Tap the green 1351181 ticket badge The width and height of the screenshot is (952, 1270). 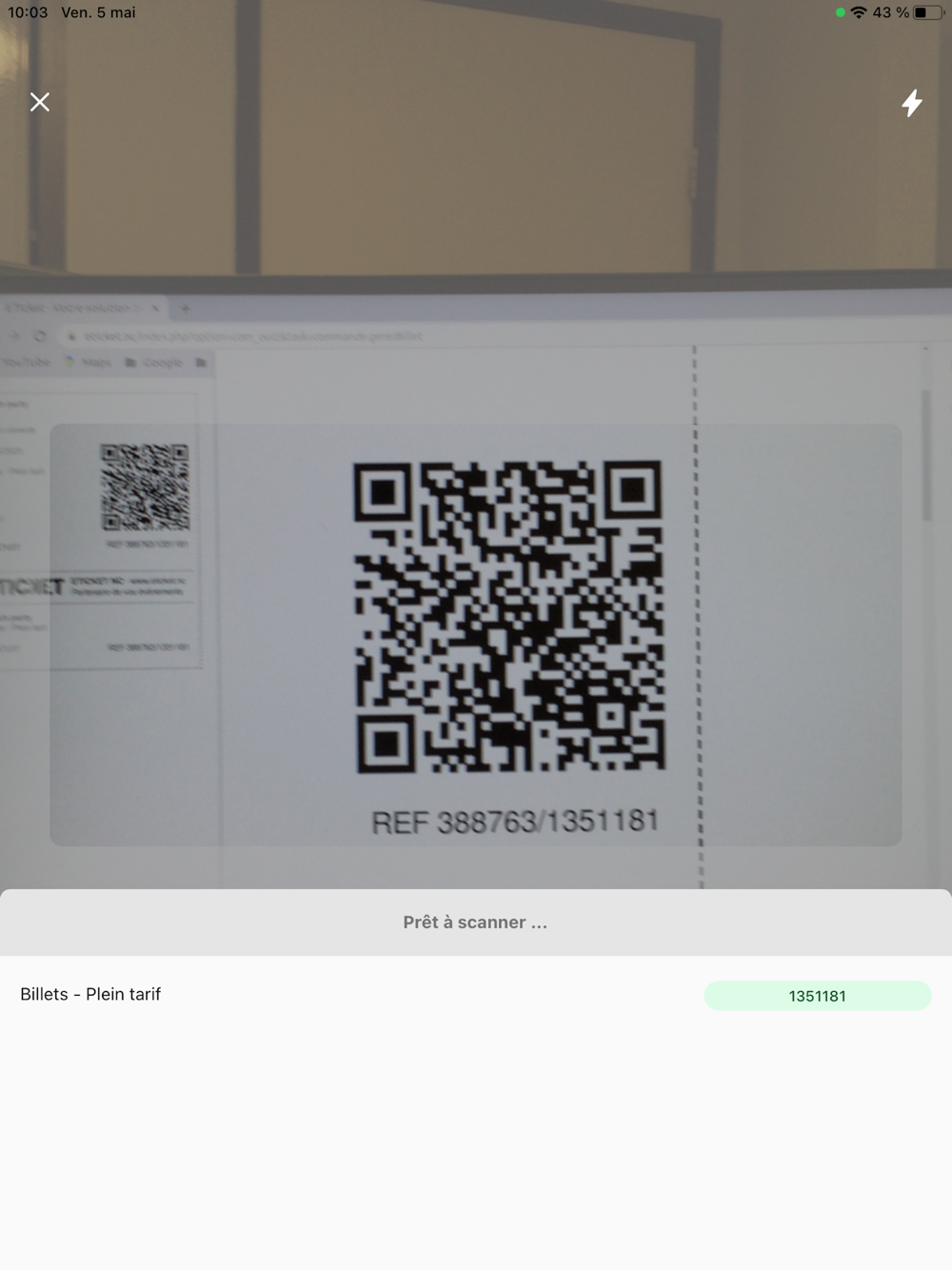818,996
